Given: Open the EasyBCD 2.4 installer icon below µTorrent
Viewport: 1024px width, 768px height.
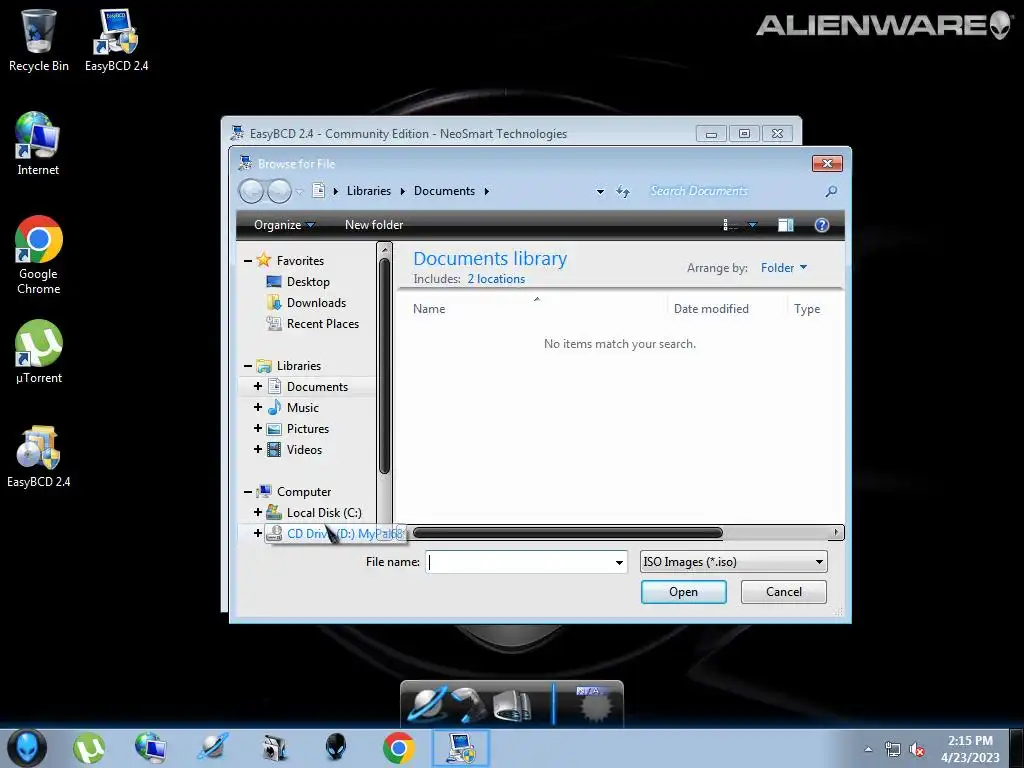Looking at the screenshot, I should tap(39, 456).
